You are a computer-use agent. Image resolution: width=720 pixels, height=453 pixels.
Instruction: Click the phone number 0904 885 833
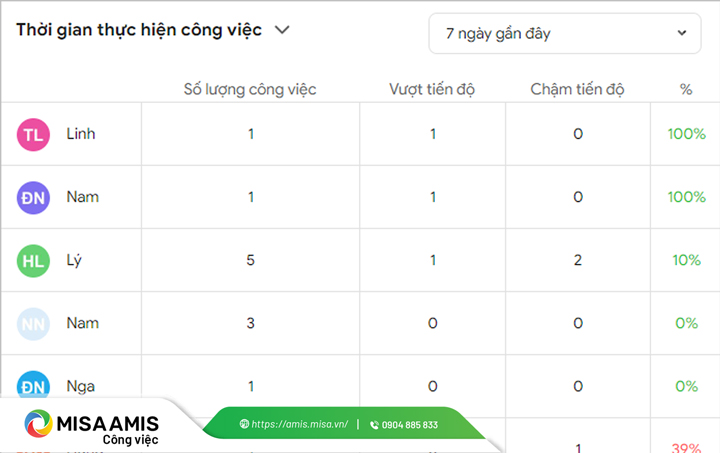410,424
